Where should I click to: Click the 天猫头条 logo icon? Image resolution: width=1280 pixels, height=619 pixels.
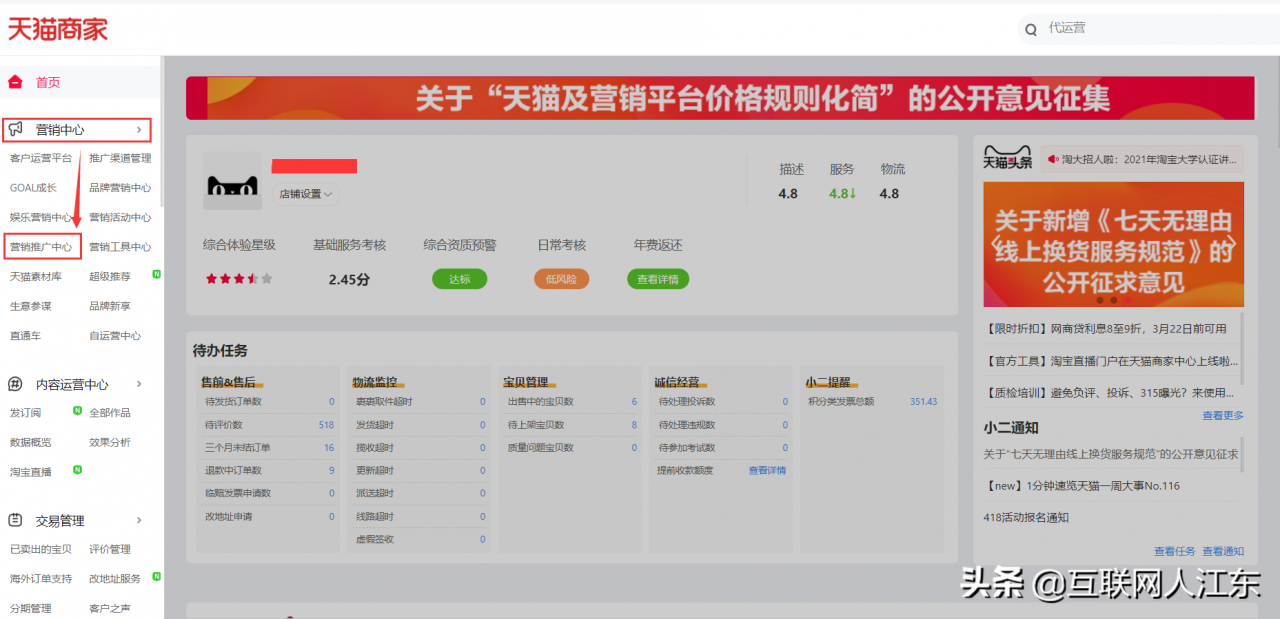1008,159
